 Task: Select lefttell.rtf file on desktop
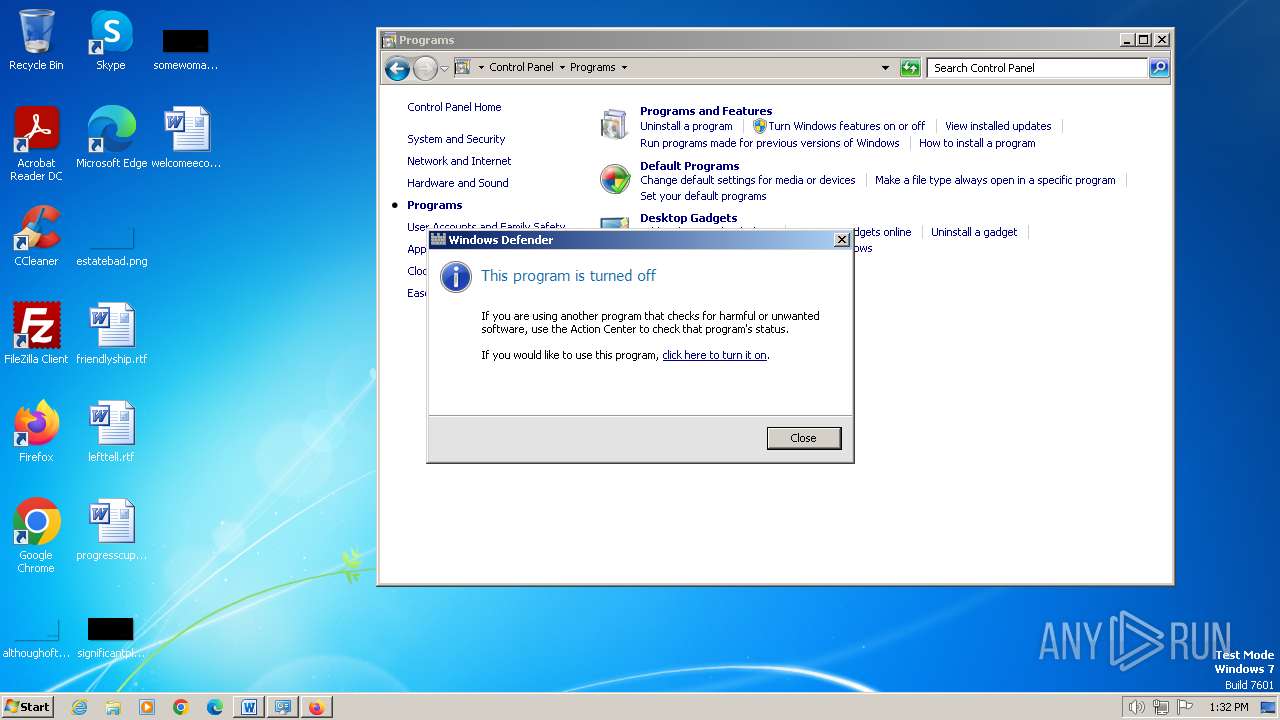[111, 432]
